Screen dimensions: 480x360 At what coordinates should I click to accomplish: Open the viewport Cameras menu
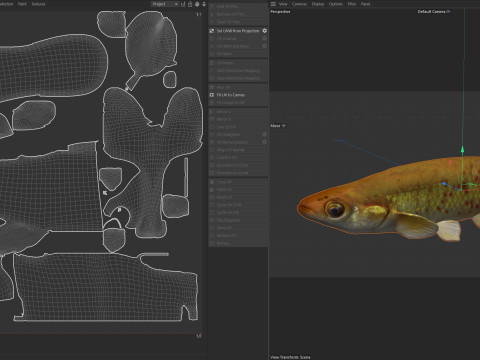click(x=299, y=4)
